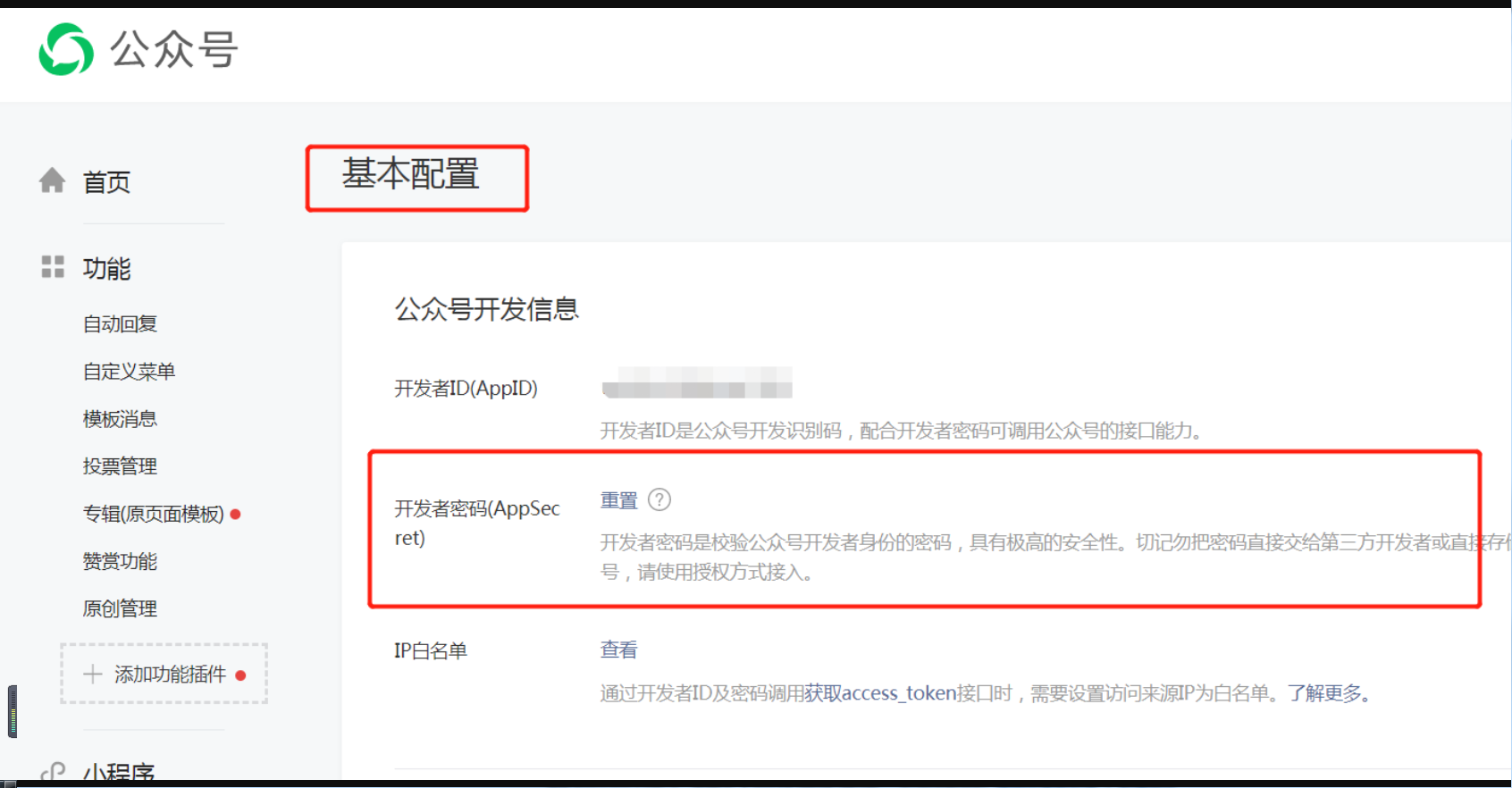Click the grid icon next to 功能
Viewport: 1512px width, 788px height.
53,266
